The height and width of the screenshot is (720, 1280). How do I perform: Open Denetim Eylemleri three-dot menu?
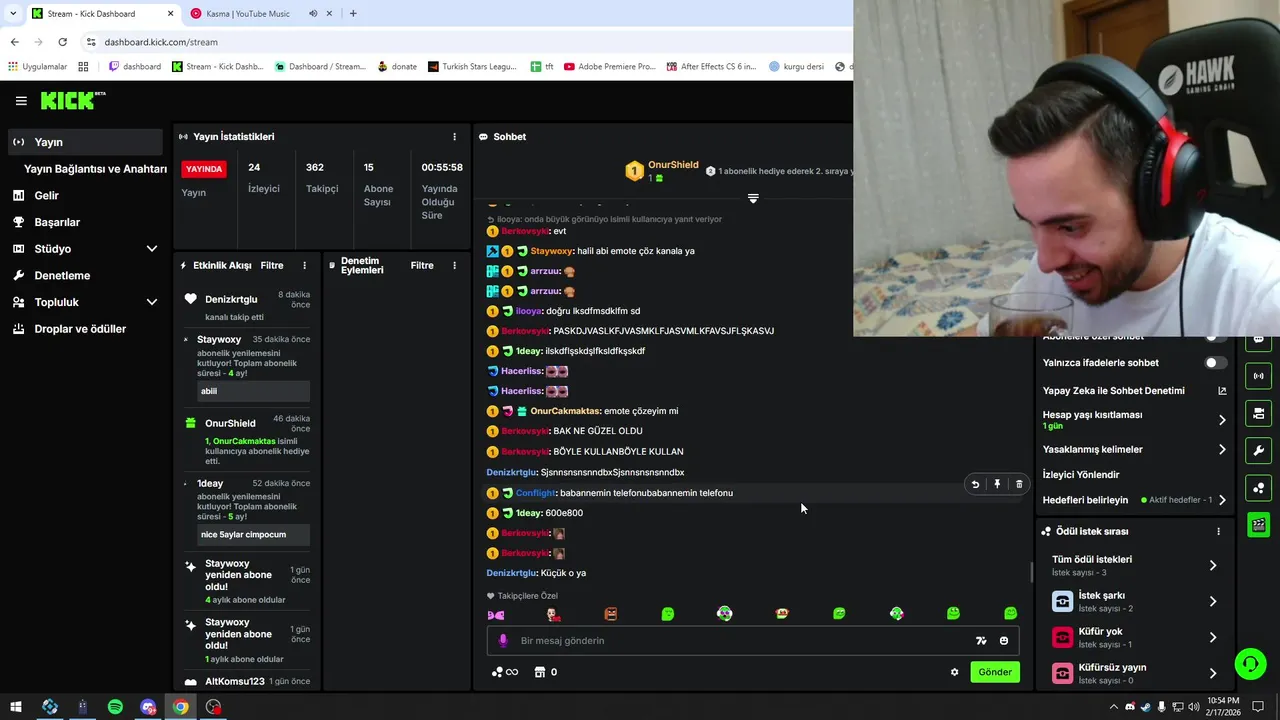point(454,266)
